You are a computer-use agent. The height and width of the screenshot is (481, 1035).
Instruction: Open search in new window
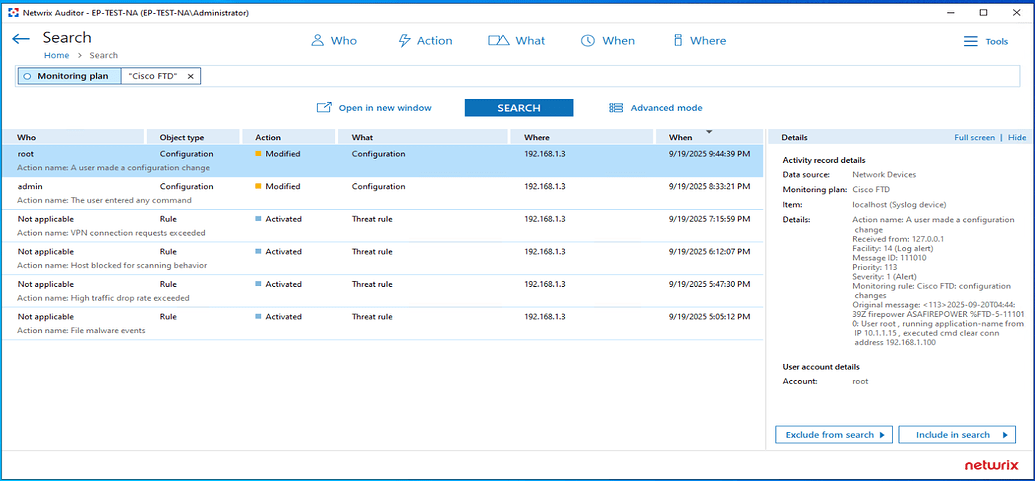pyautogui.click(x=374, y=108)
